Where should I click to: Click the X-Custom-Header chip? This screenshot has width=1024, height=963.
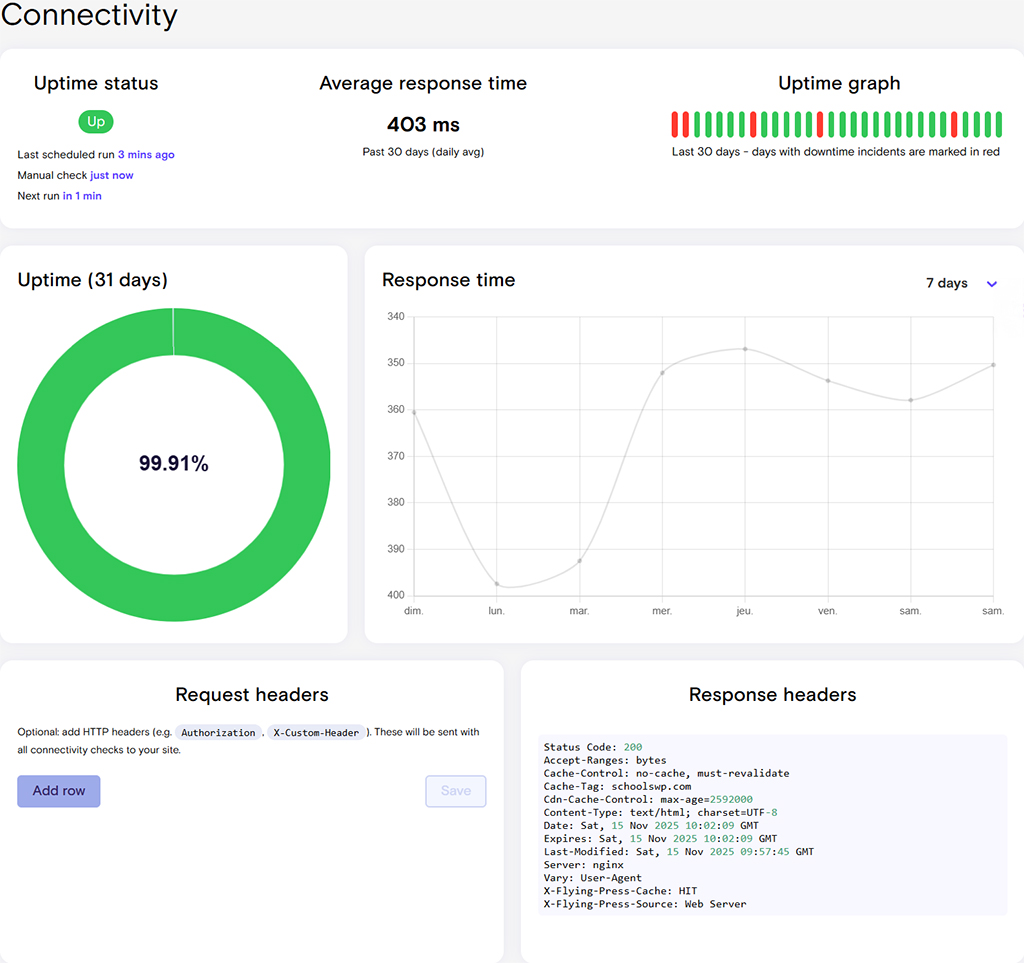[315, 732]
